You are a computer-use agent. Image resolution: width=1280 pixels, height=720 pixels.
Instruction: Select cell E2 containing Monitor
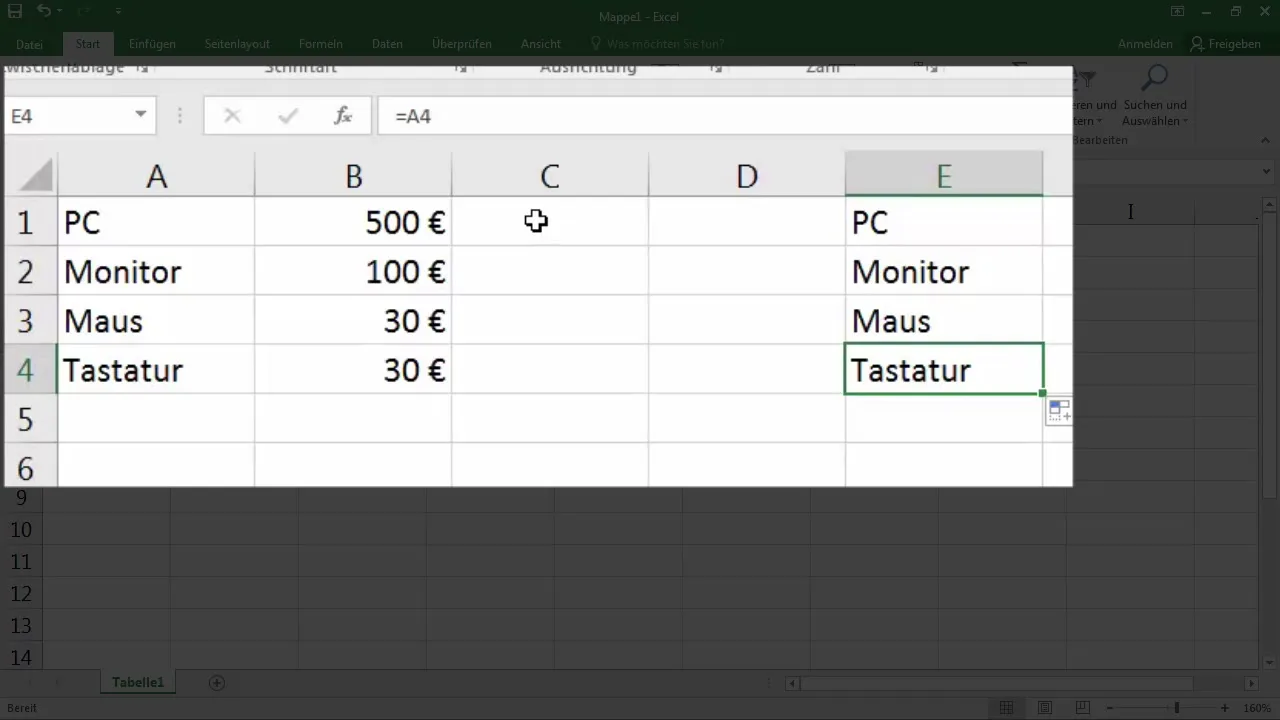coord(944,271)
